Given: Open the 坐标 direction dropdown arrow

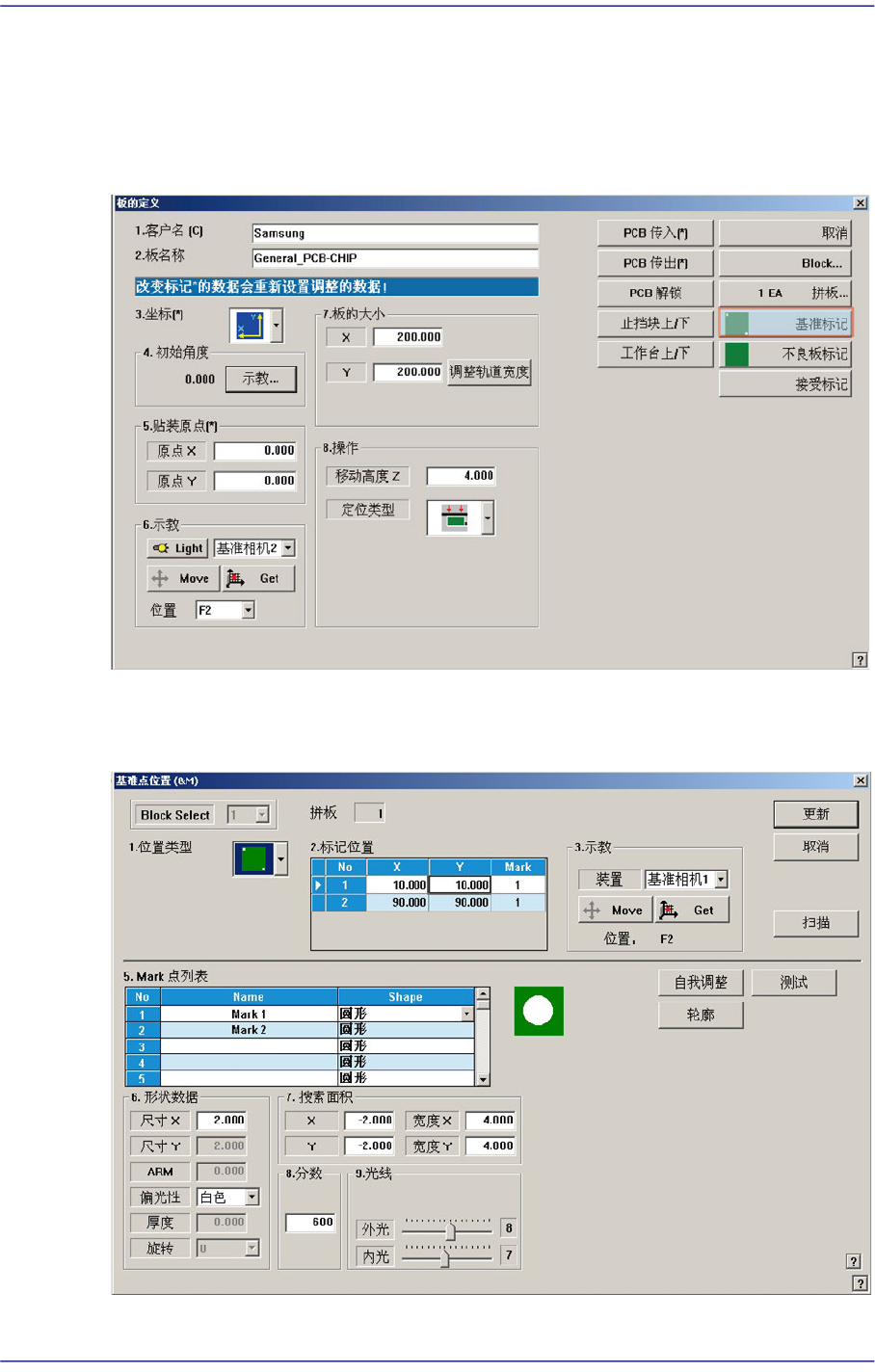Looking at the screenshot, I should 277,326.
